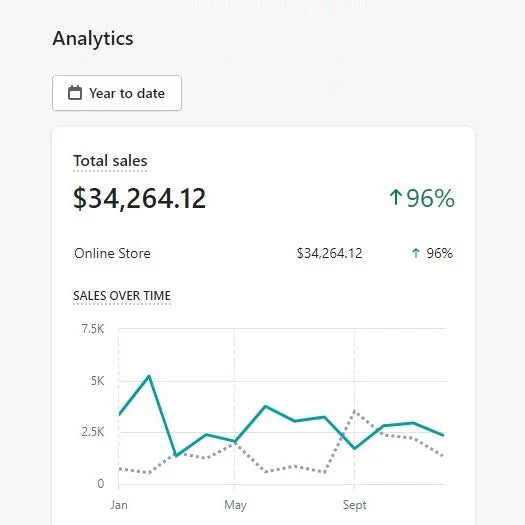525x525 pixels.
Task: Click the Online Store 96% change value
Action: [x=439, y=253]
